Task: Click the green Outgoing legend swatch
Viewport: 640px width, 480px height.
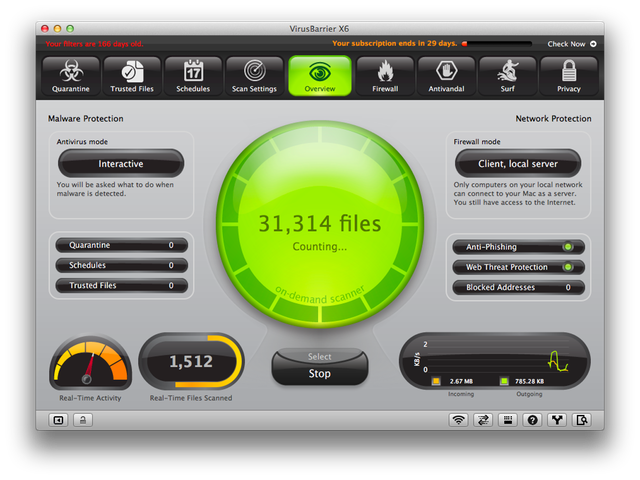Action: point(504,381)
